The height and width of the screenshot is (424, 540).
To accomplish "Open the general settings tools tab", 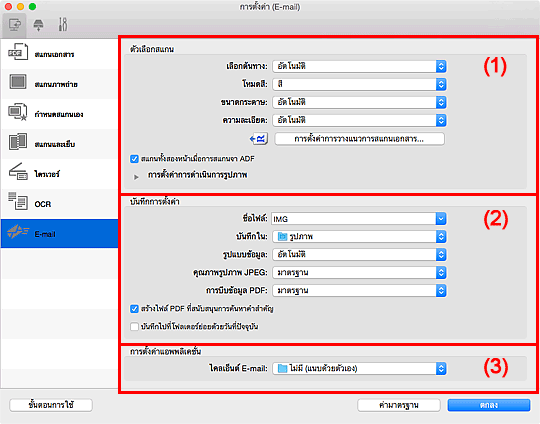I will tap(63, 25).
